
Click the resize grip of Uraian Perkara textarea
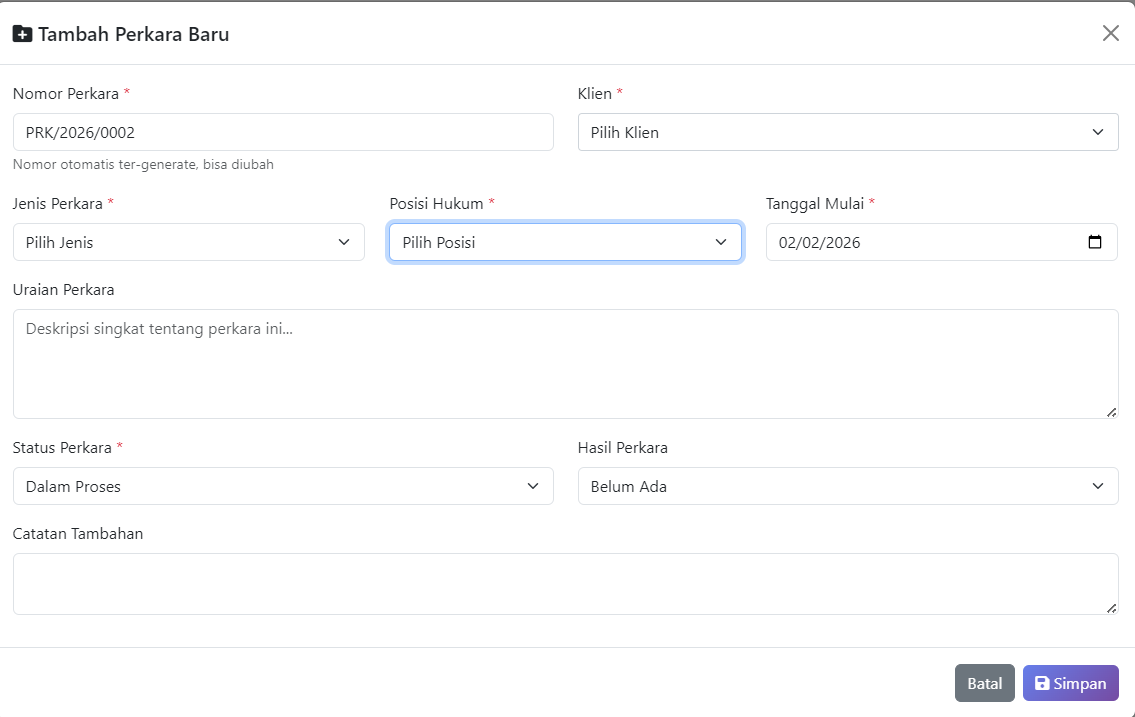click(1111, 412)
